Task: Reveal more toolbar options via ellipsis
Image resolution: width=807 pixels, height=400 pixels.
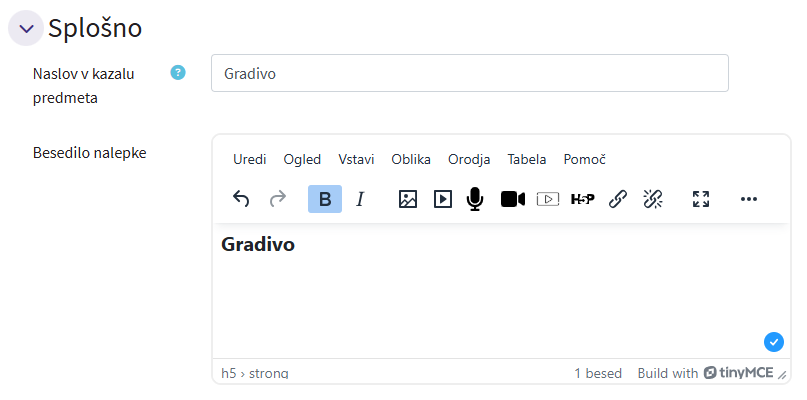Action: point(749,199)
